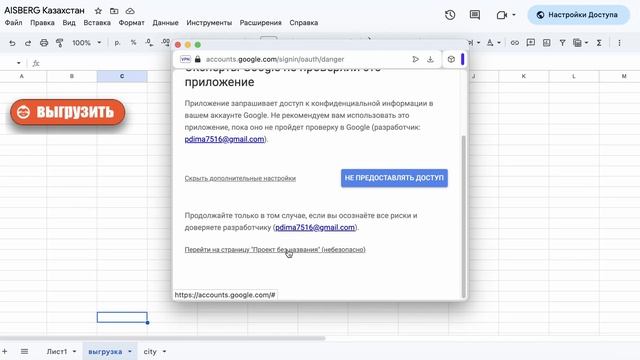Click the move to folder icon
This screenshot has height=360, width=640.
pyautogui.click(x=114, y=11)
